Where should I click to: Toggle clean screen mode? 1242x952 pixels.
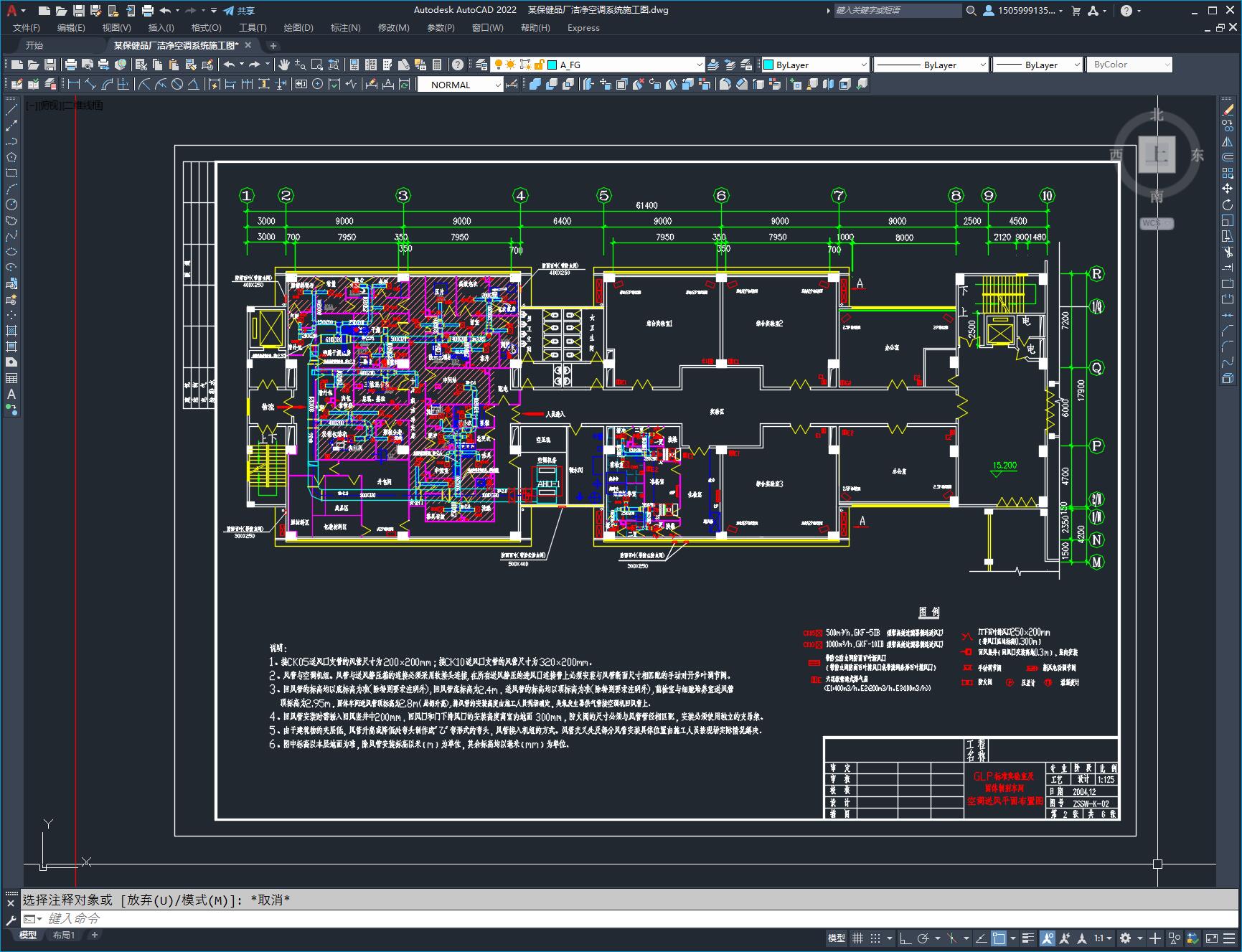pyautogui.click(x=1212, y=938)
